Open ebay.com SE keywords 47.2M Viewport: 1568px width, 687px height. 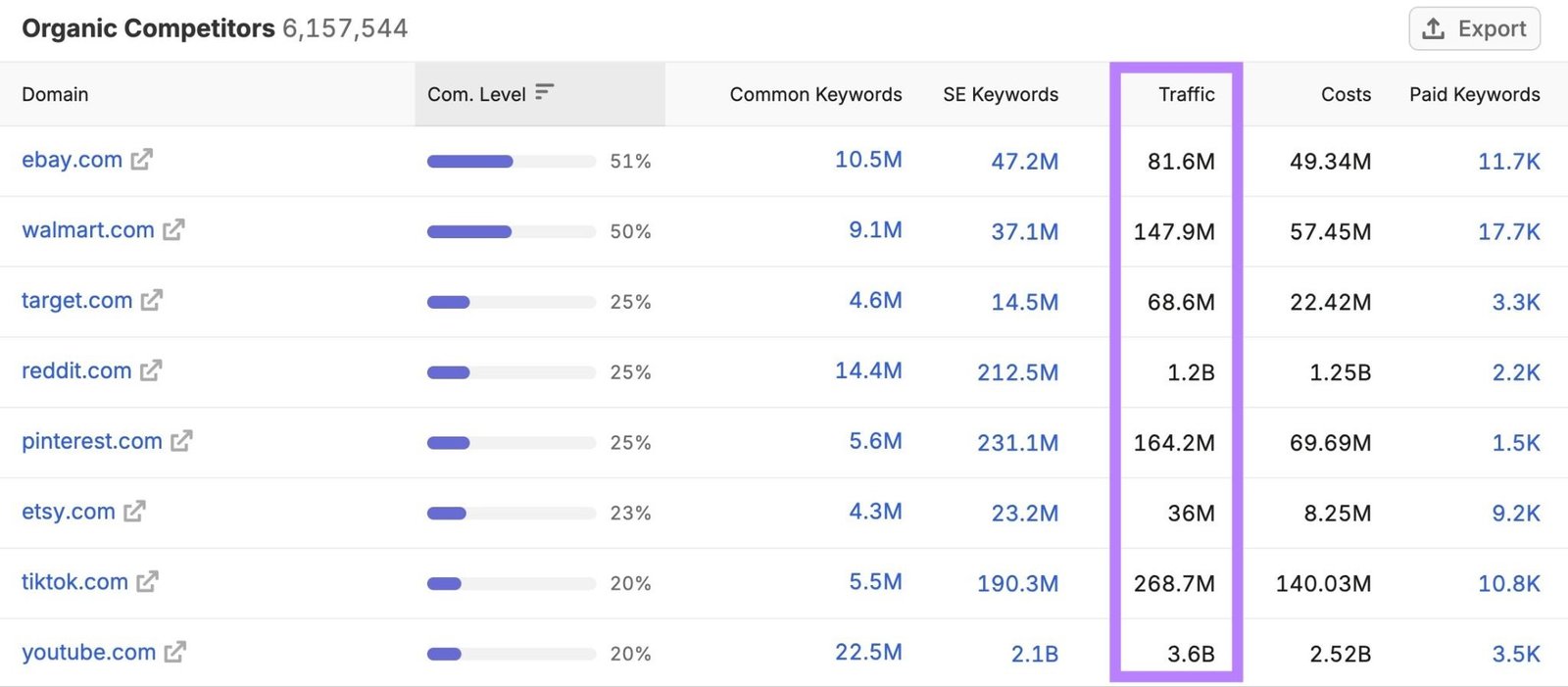(x=1024, y=162)
